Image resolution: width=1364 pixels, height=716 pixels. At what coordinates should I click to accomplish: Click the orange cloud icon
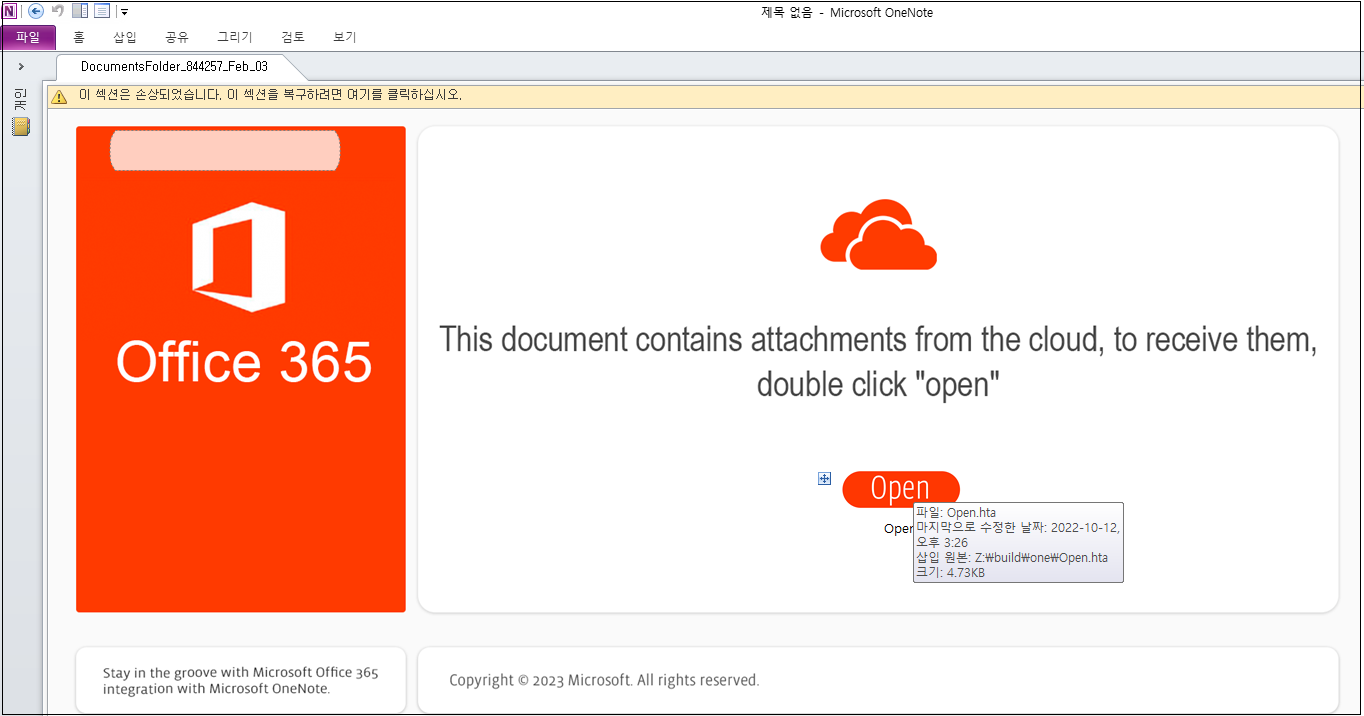click(x=878, y=234)
